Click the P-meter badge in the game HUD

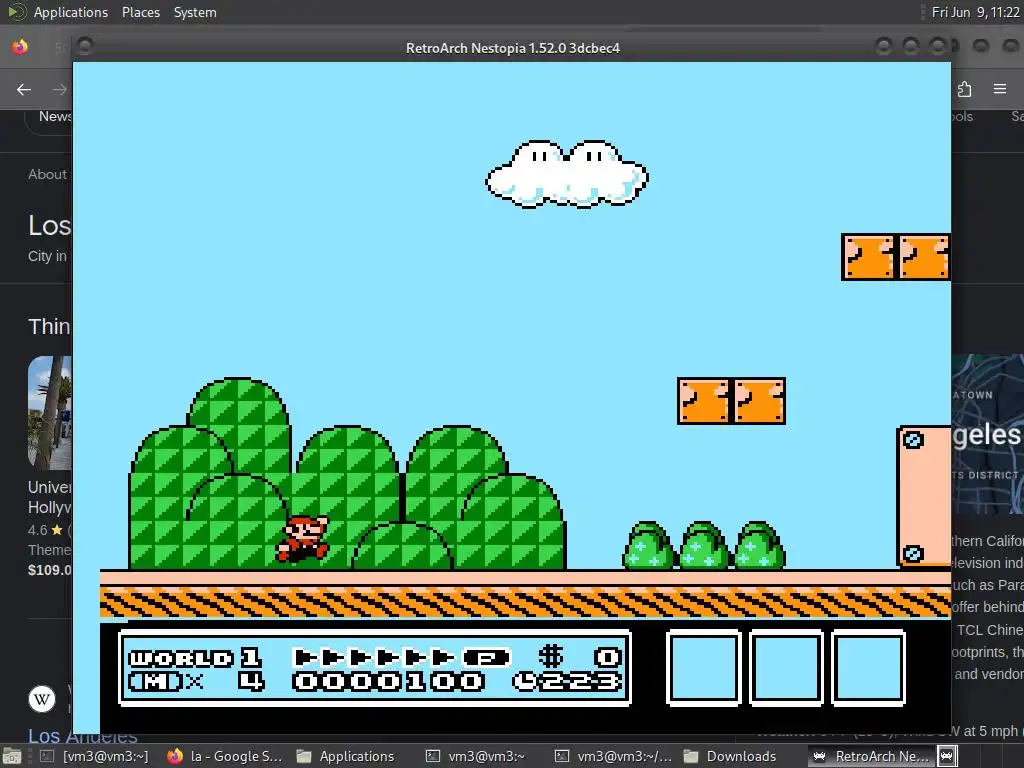[486, 657]
